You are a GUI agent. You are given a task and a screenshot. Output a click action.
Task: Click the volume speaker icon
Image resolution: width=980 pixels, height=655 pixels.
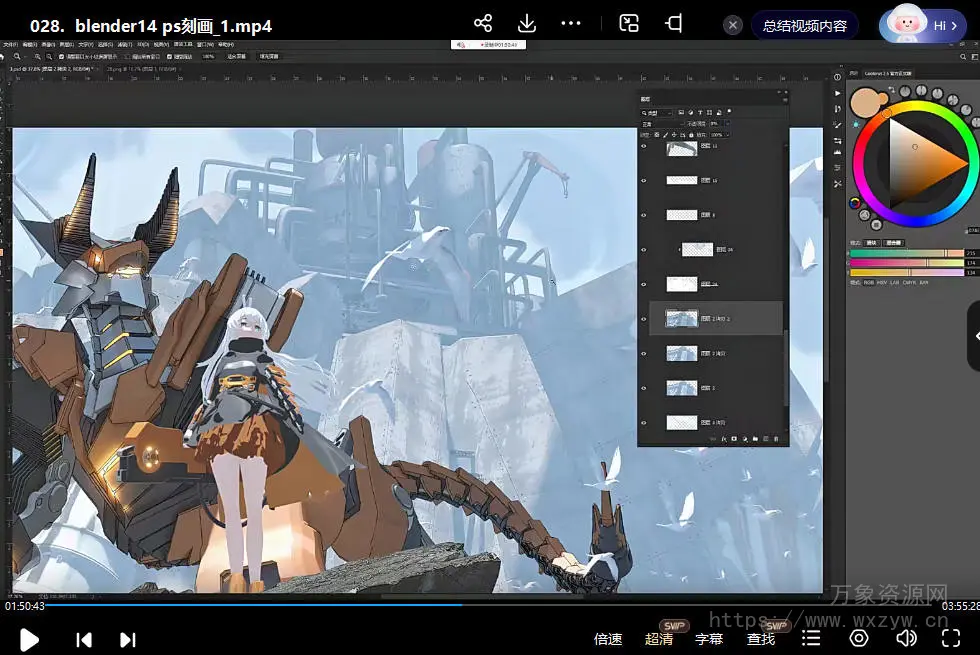coord(906,638)
